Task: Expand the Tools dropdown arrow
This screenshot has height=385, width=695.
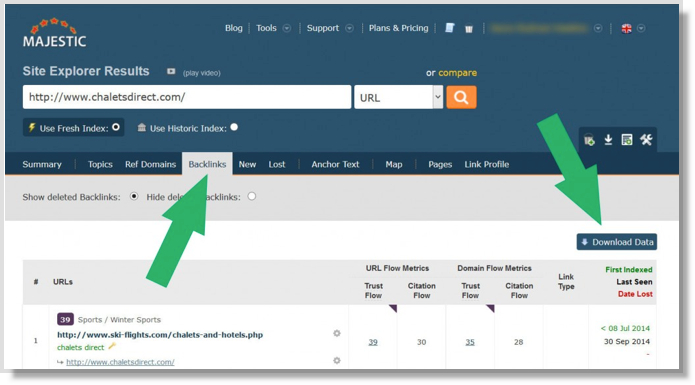Action: click(287, 28)
